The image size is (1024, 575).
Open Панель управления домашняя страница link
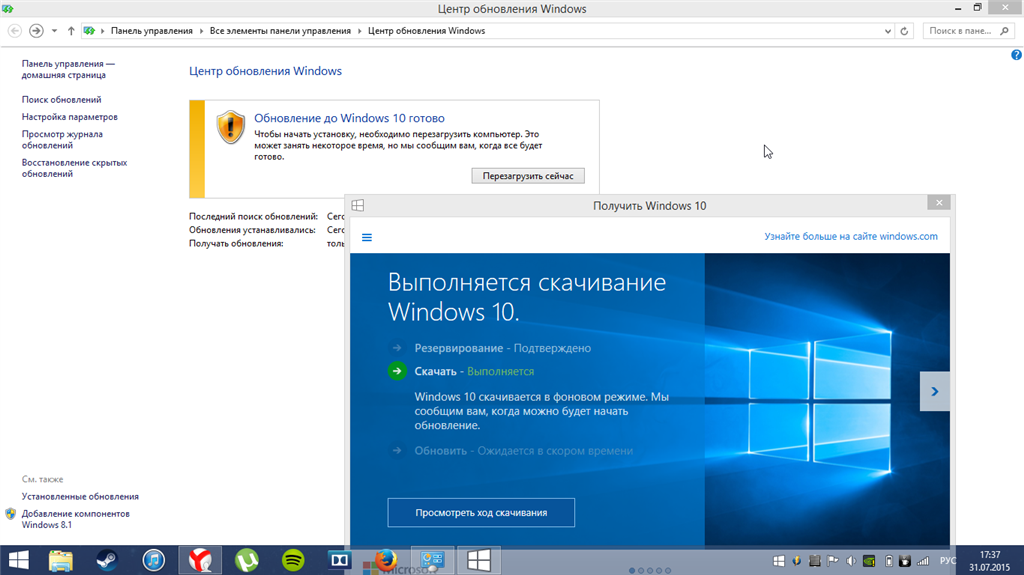tap(68, 69)
